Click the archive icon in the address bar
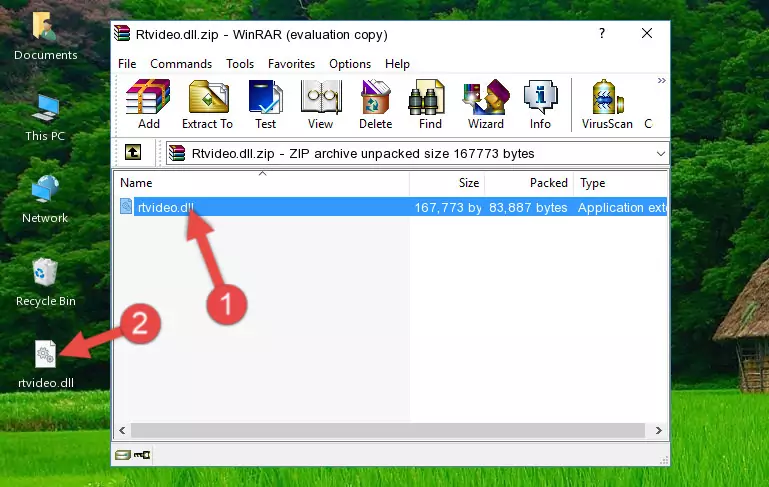769x487 pixels. [177, 154]
